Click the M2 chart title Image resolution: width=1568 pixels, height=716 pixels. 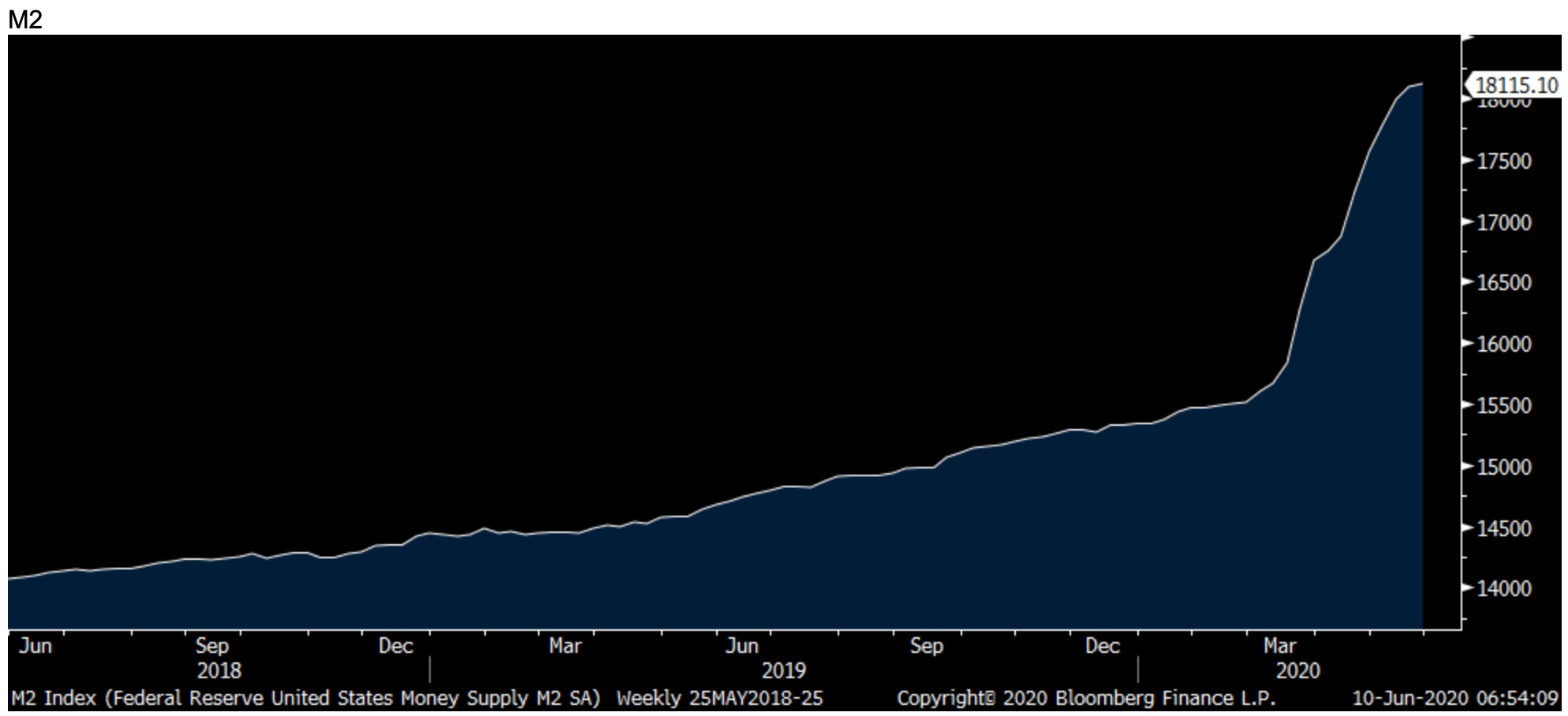tap(24, 19)
